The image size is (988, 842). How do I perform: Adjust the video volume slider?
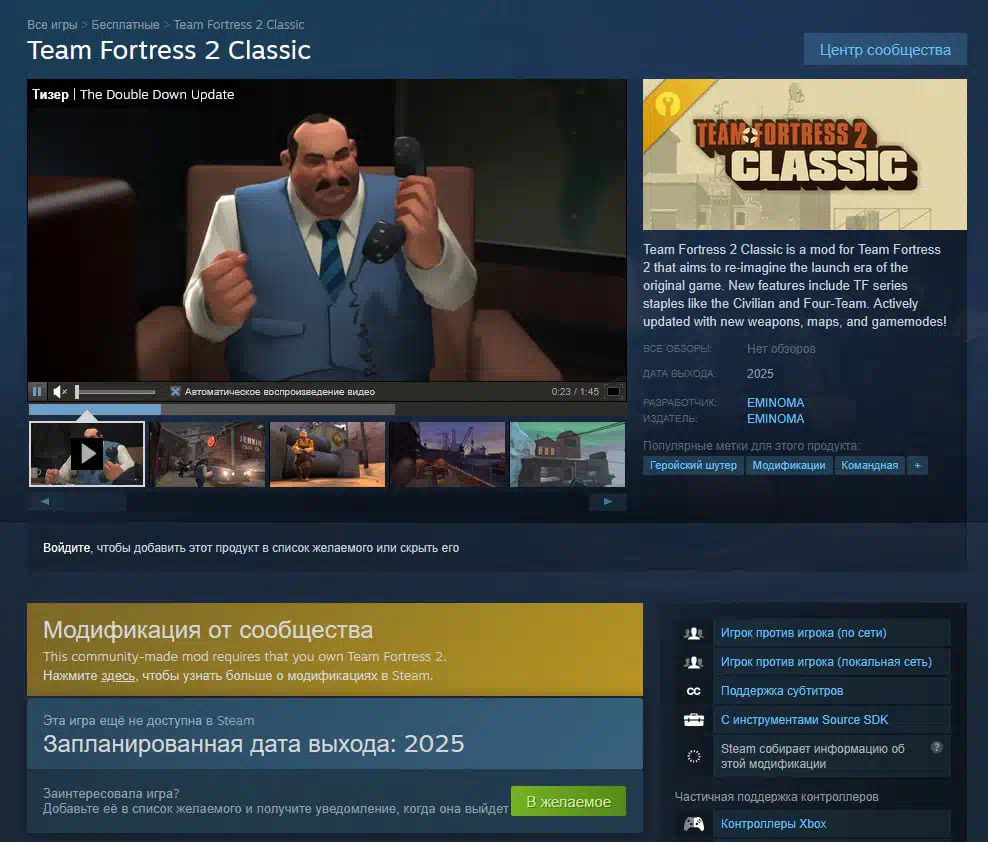[115, 392]
